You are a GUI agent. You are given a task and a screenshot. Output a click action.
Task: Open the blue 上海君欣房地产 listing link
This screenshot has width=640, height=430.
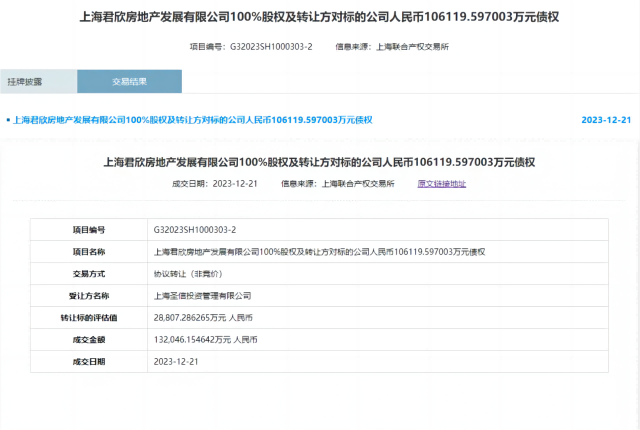(193, 120)
